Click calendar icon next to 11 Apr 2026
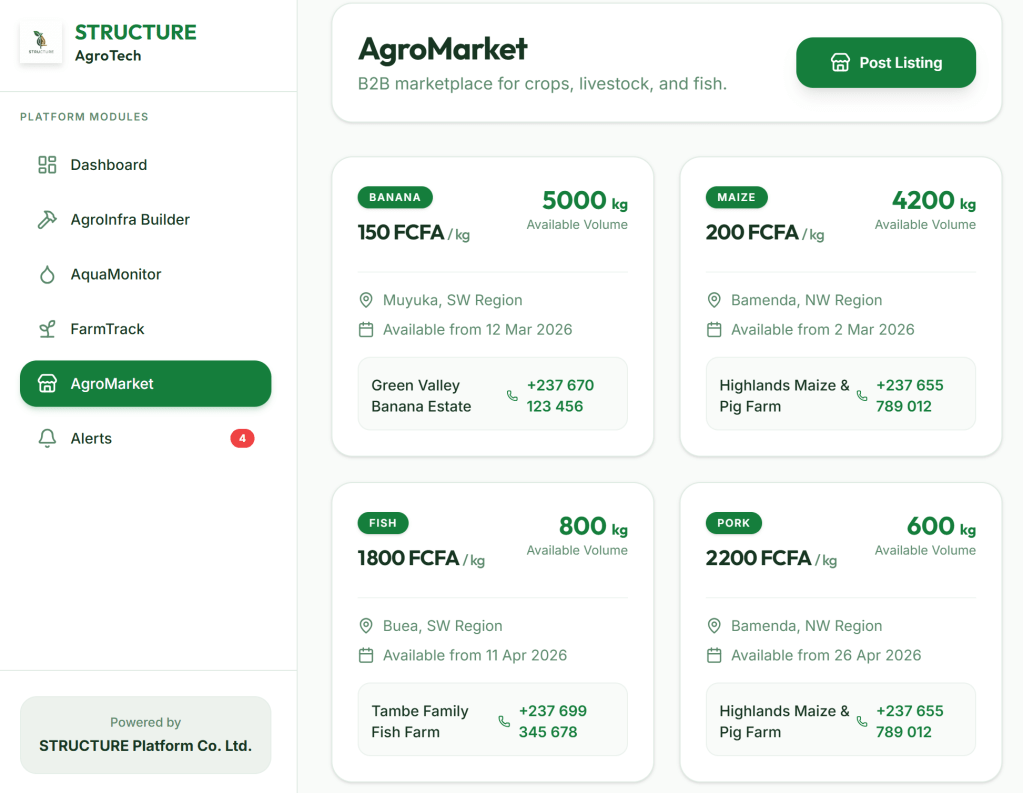This screenshot has height=793, width=1023. [x=366, y=656]
